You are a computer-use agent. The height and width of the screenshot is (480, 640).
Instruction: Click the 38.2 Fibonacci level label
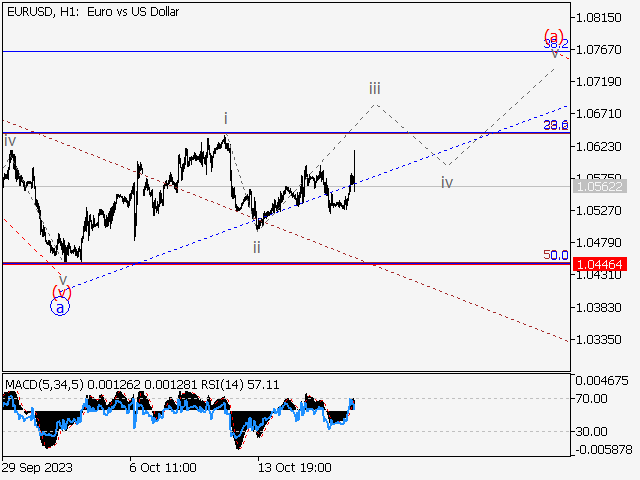(556, 44)
